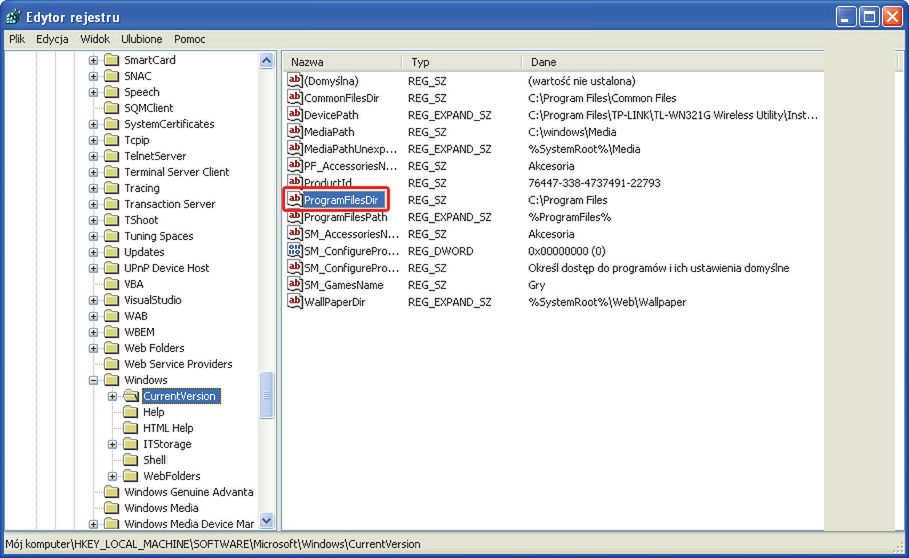Viewport: 909px width, 558px height.
Task: Click the VBA folder icon
Action: (x=111, y=284)
